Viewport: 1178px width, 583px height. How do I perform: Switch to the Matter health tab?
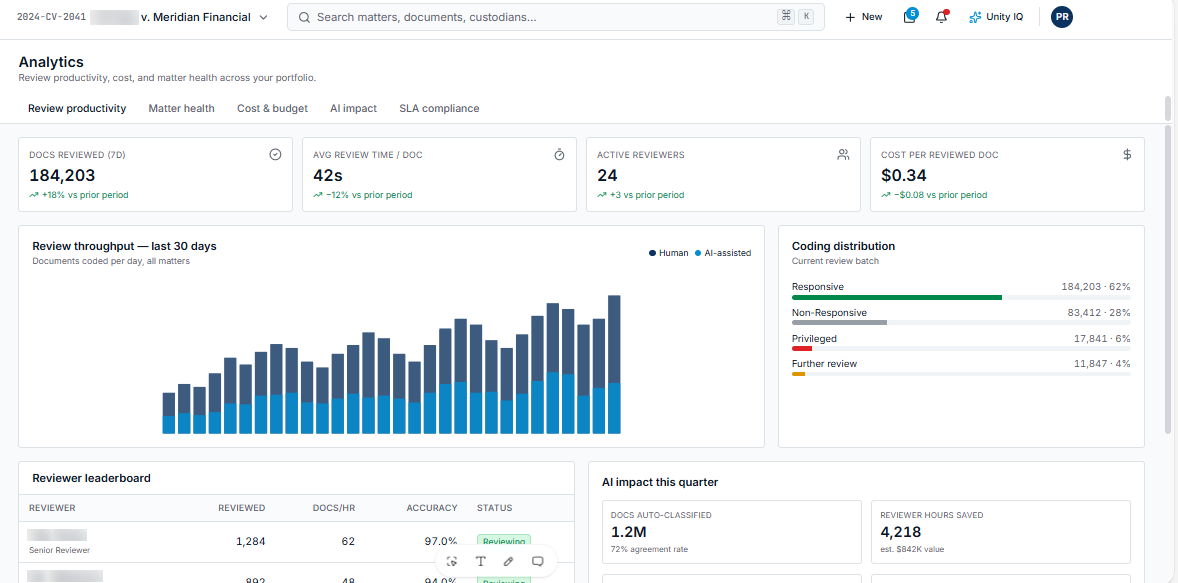181,108
